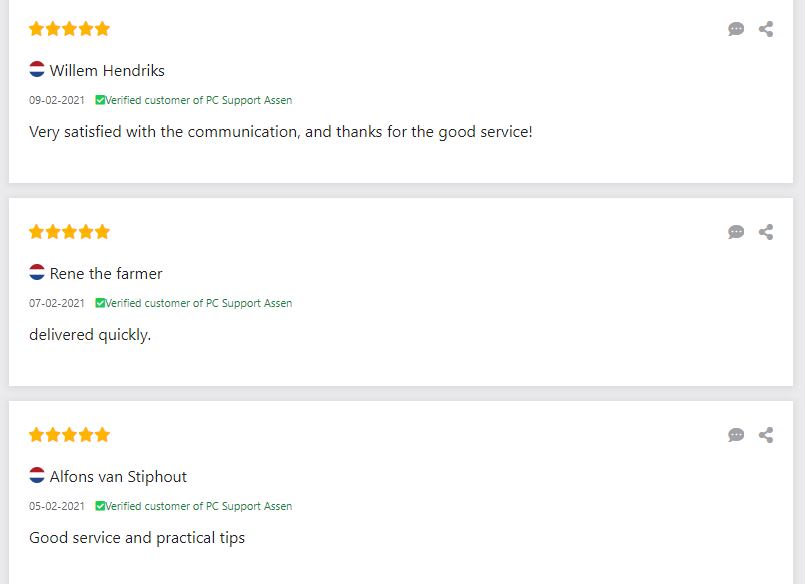805x584 pixels.
Task: Click five-star rating on Willem Hendriks review
Action: [69, 29]
